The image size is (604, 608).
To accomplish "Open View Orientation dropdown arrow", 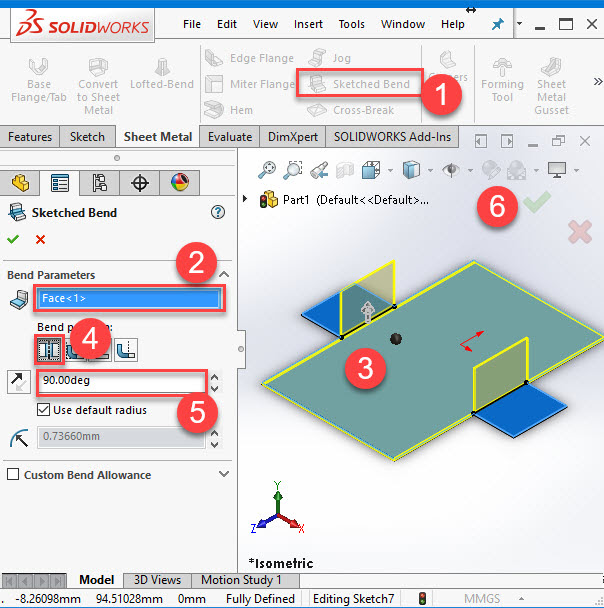I will [x=390, y=170].
